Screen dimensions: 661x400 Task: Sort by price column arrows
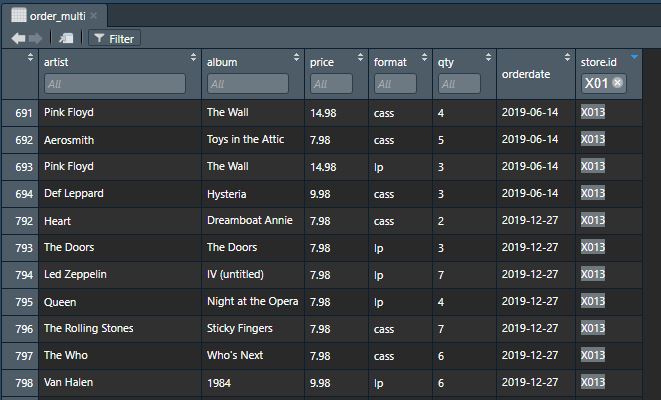pos(361,59)
